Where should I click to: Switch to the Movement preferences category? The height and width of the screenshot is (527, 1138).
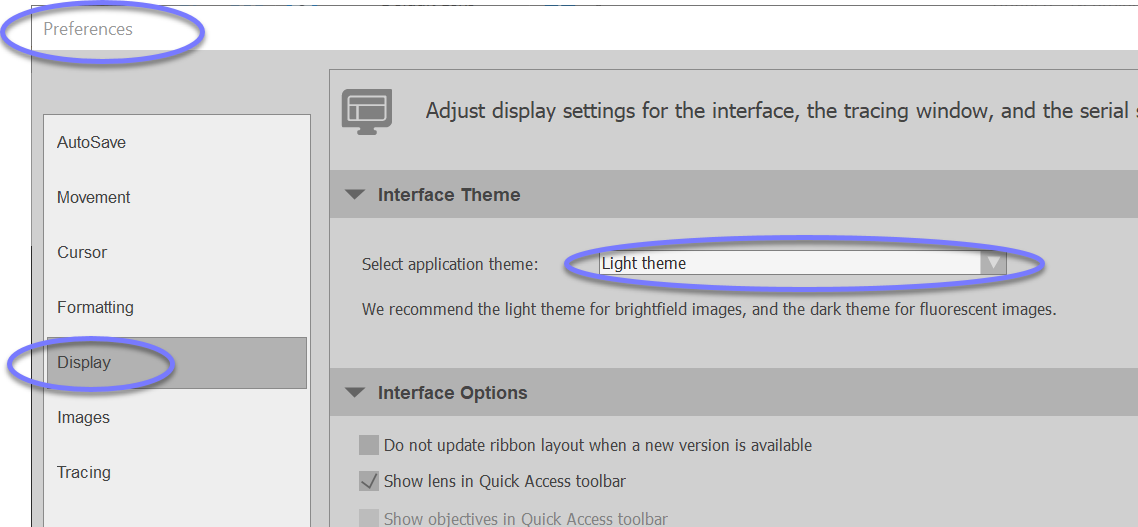(94, 198)
